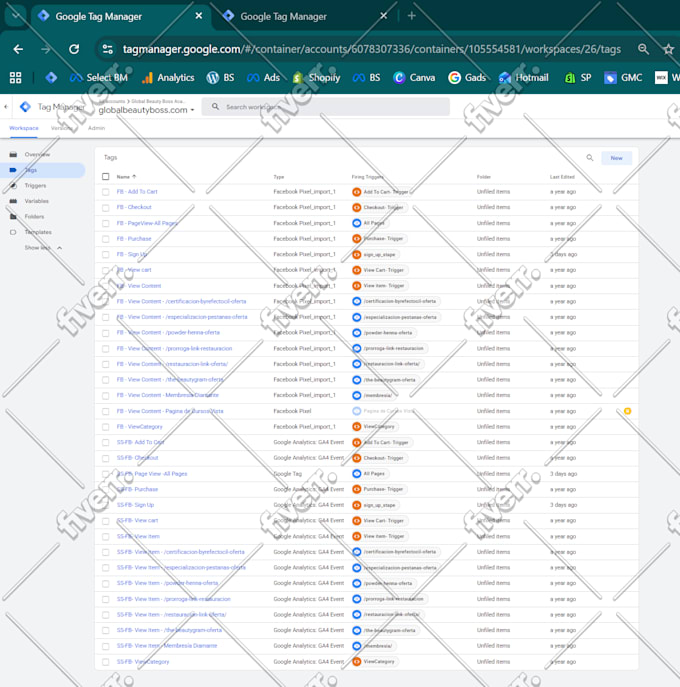Click the browser address bar URL
This screenshot has width=680, height=687.
[x=372, y=49]
